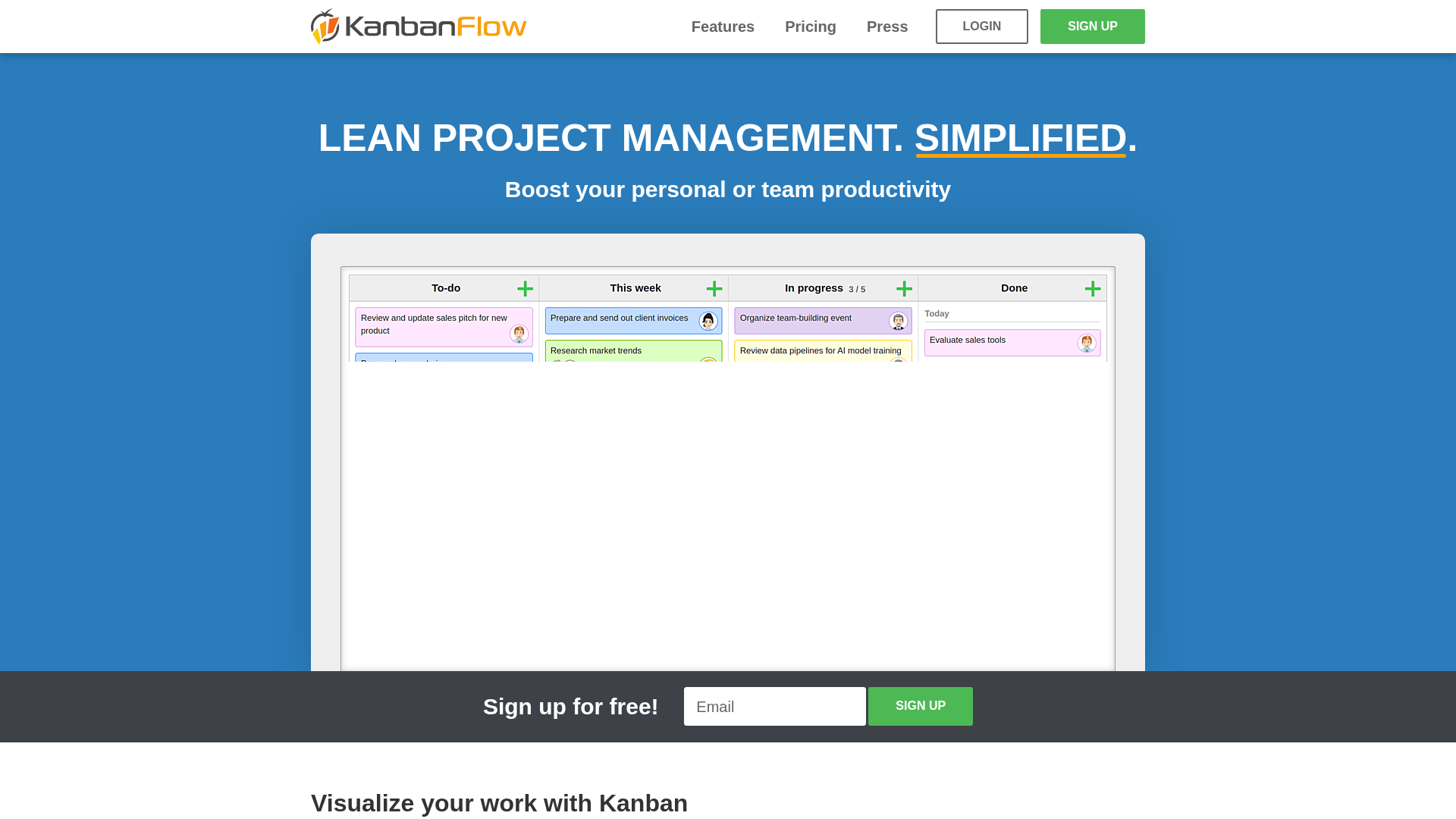The height and width of the screenshot is (819, 1456).
Task: Click the green SIGN UP button in the header
Action: tap(1092, 26)
